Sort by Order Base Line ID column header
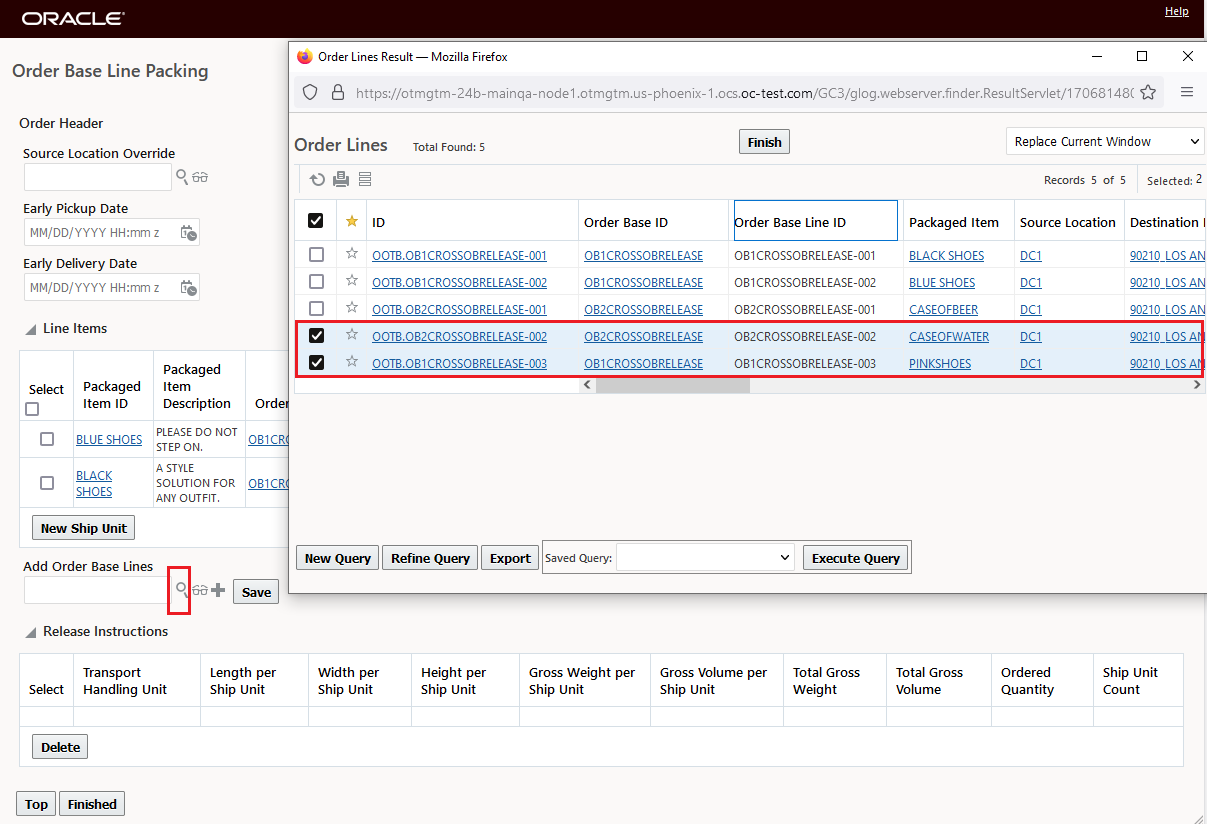 click(790, 222)
